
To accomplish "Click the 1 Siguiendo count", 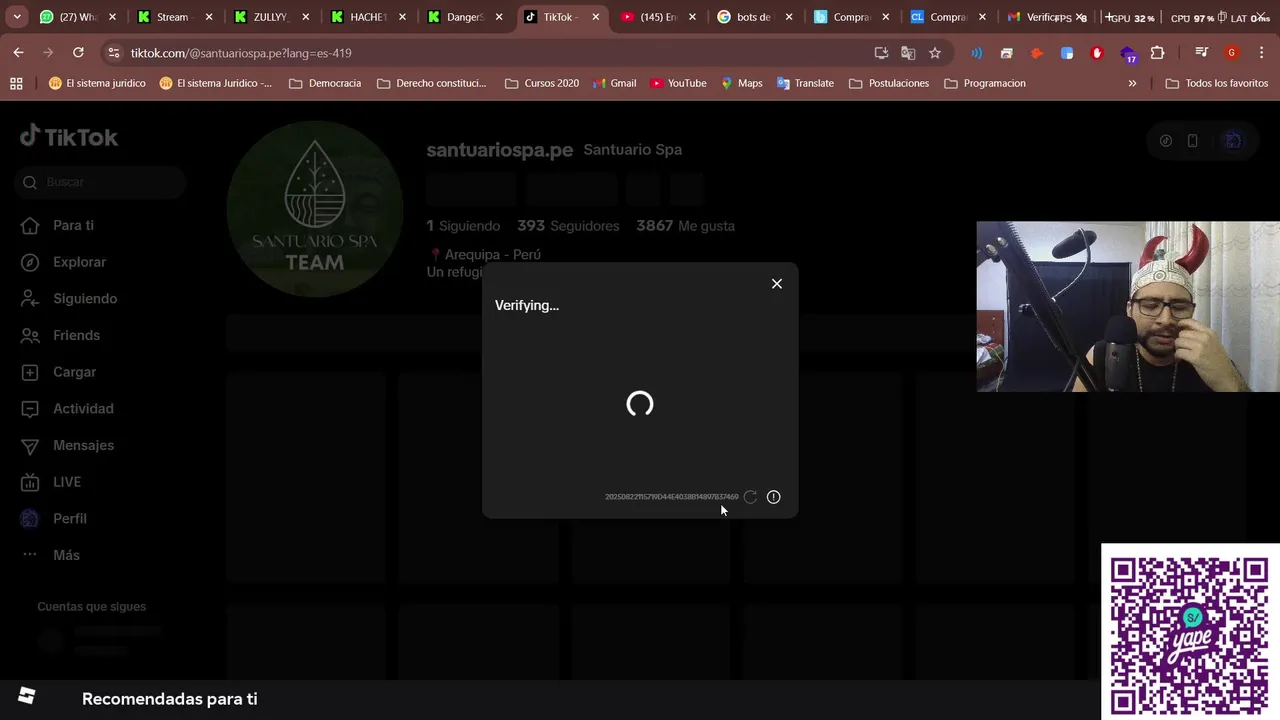I will tap(463, 226).
